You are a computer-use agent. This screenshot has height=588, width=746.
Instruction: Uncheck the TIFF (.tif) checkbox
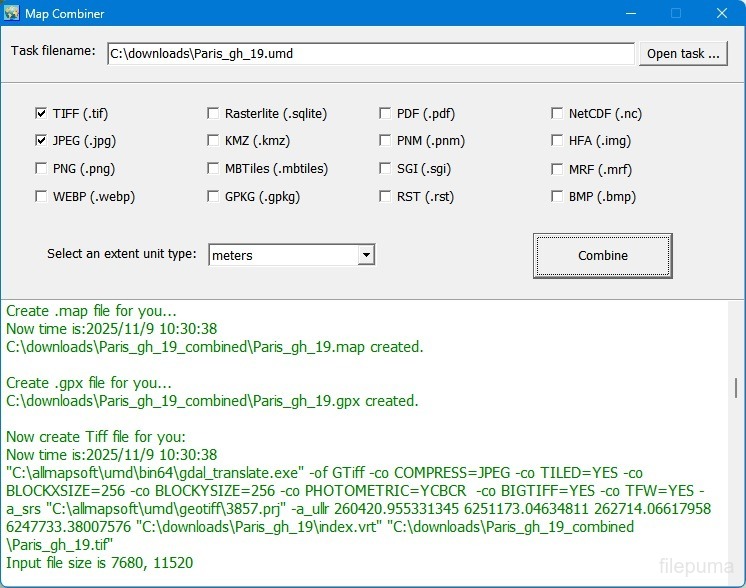[41, 114]
